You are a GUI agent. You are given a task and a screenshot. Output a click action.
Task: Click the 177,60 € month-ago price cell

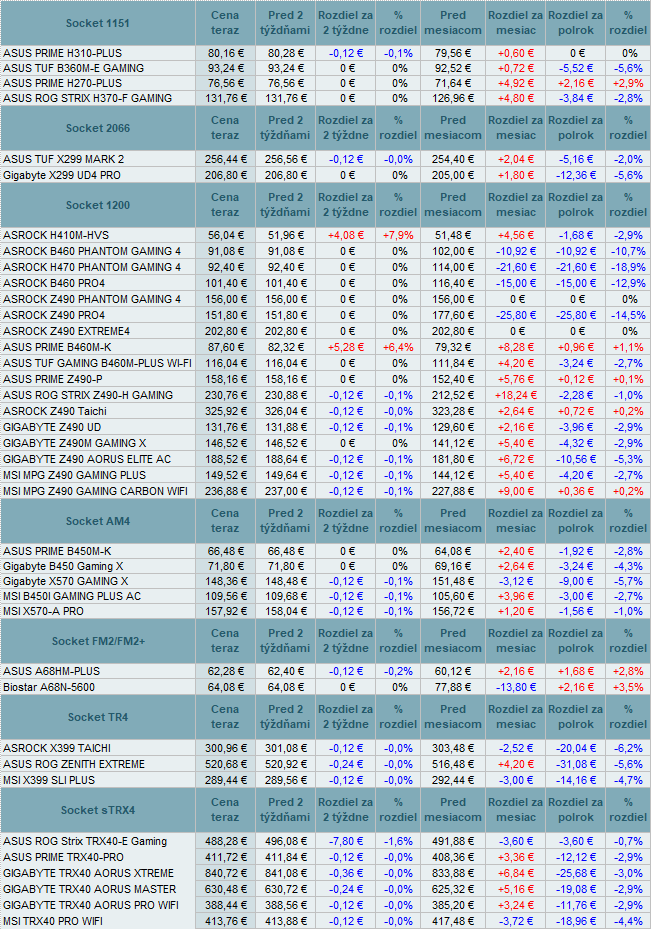tap(453, 315)
